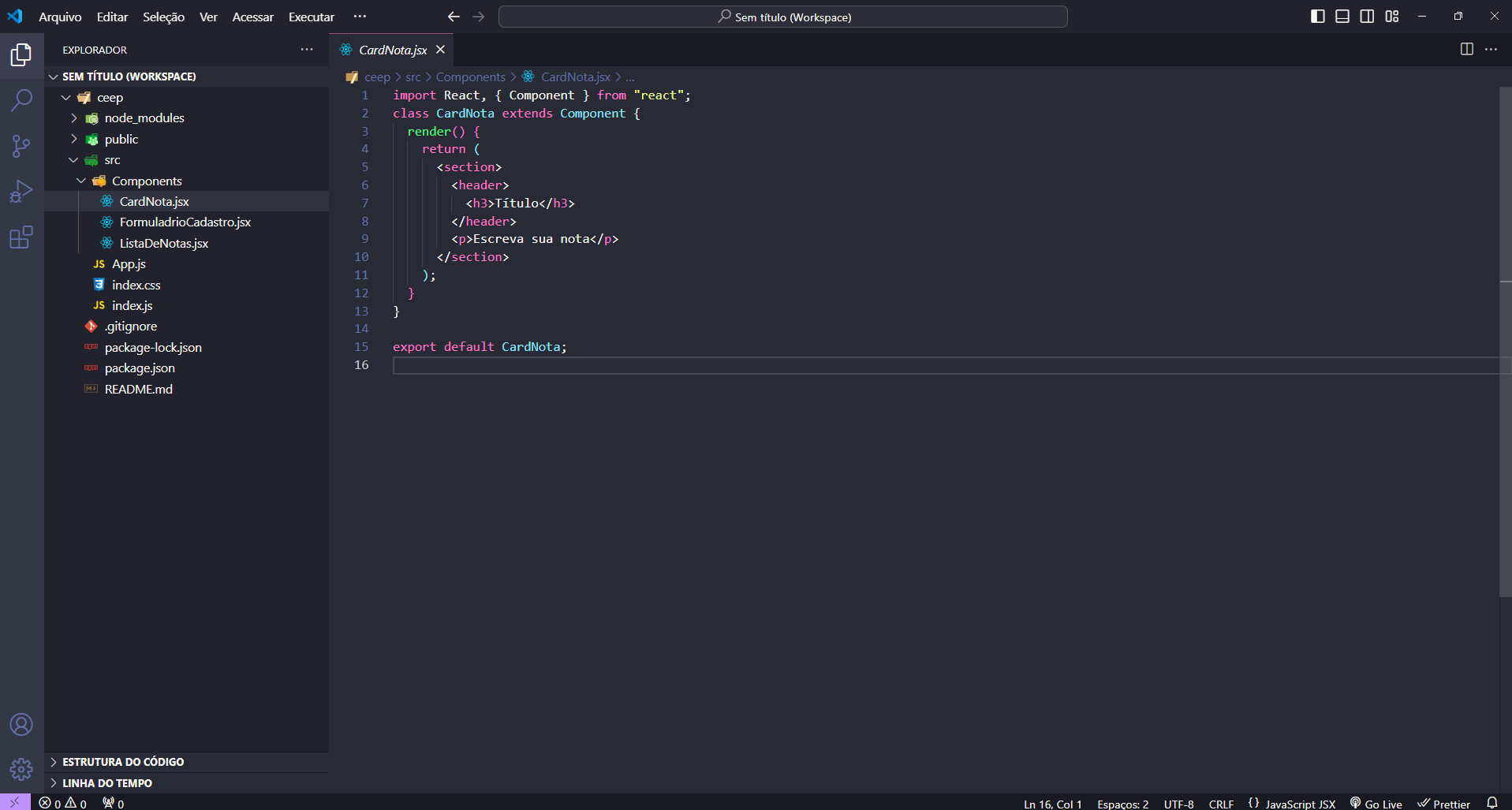Collapse the SEM TÍTULO (WORKSPACE) section
This screenshot has height=810, width=1512.
click(186, 77)
